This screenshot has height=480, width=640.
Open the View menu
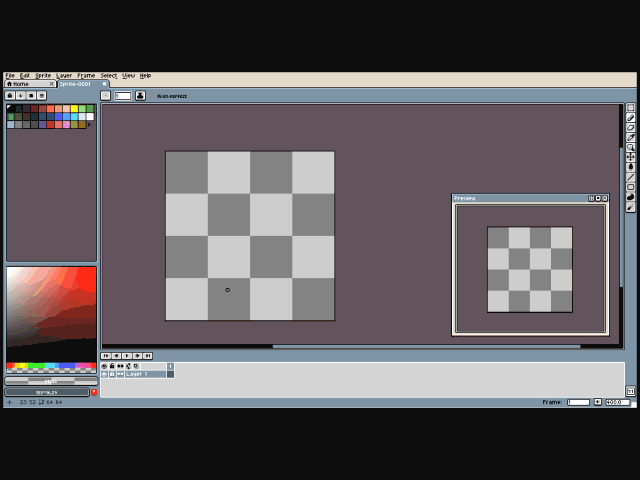129,76
